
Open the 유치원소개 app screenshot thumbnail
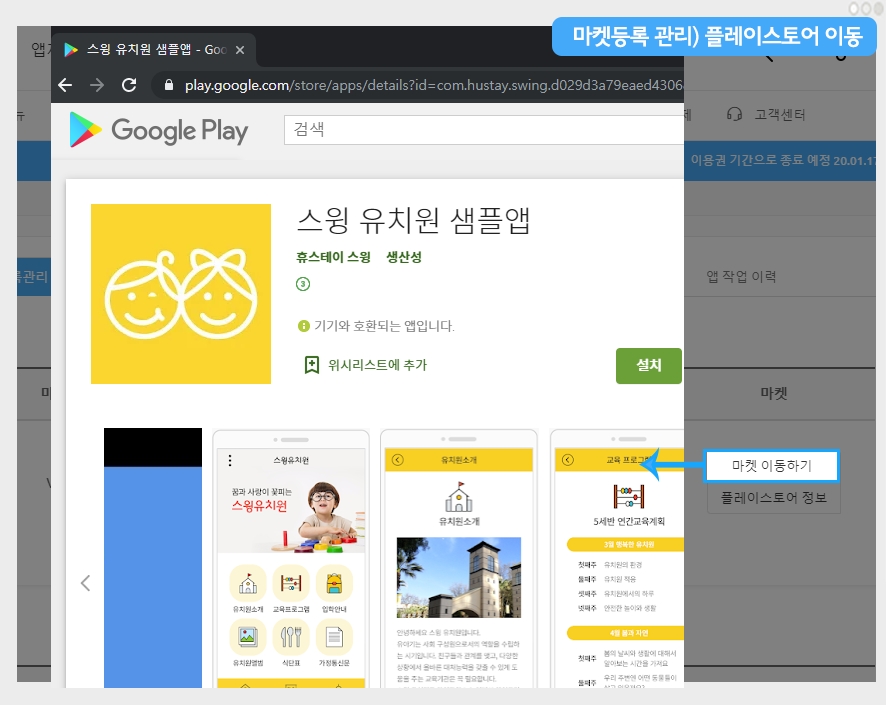460,558
